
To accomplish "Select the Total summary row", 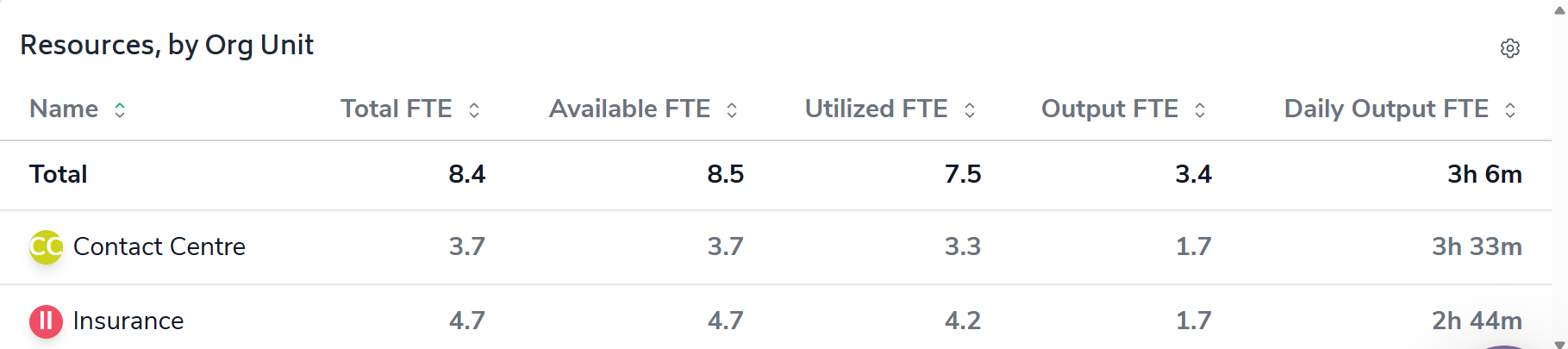I will click(x=59, y=175).
